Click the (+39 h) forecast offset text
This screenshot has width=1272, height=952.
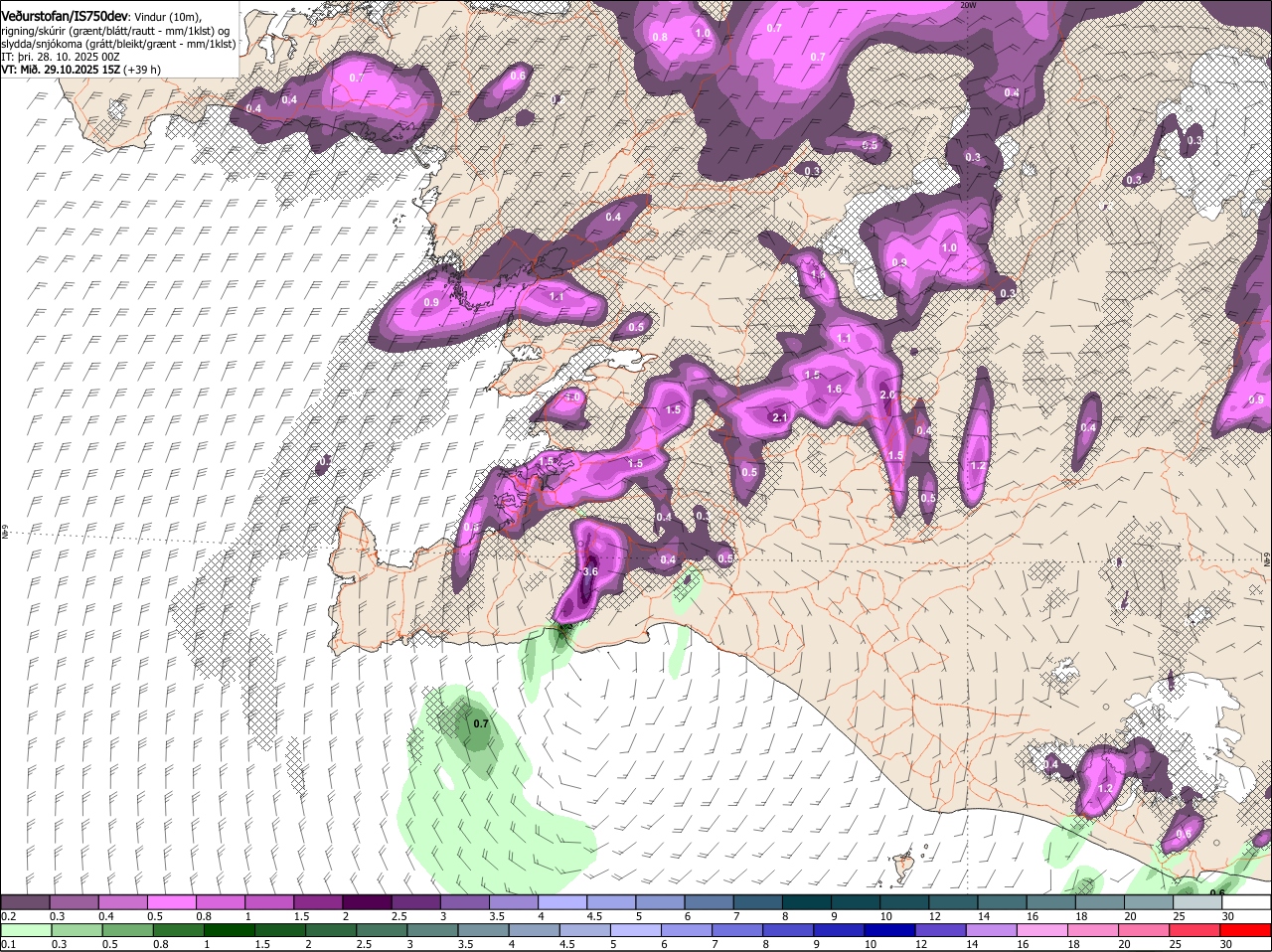142,70
